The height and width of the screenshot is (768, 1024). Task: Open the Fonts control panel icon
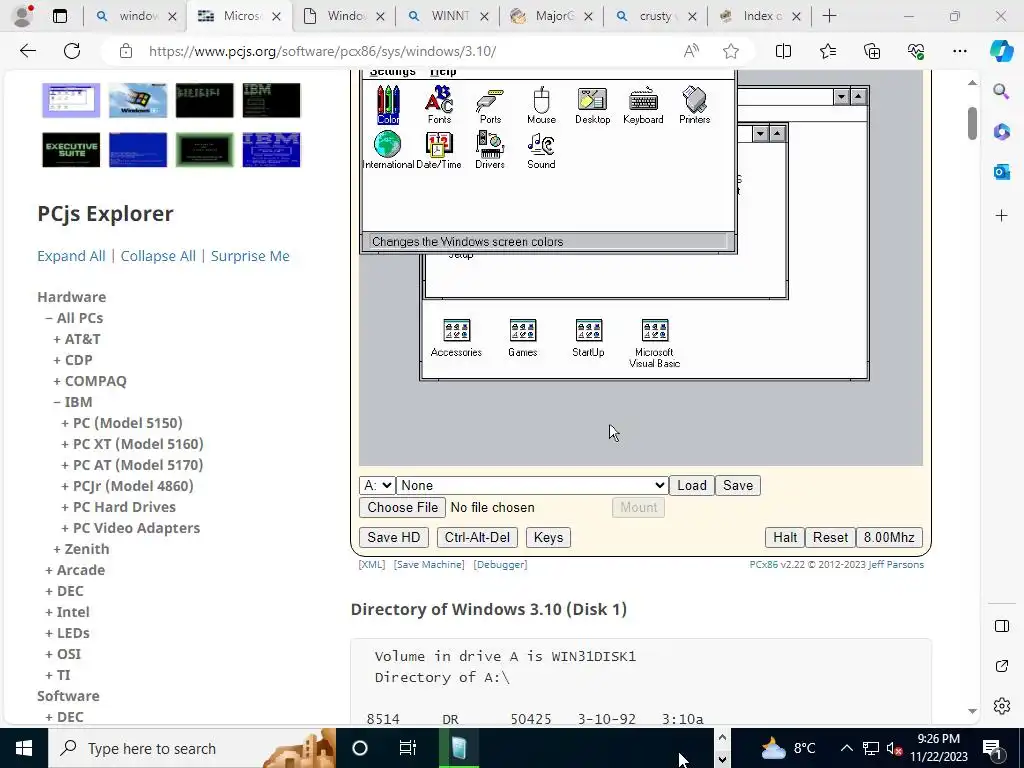tap(439, 104)
